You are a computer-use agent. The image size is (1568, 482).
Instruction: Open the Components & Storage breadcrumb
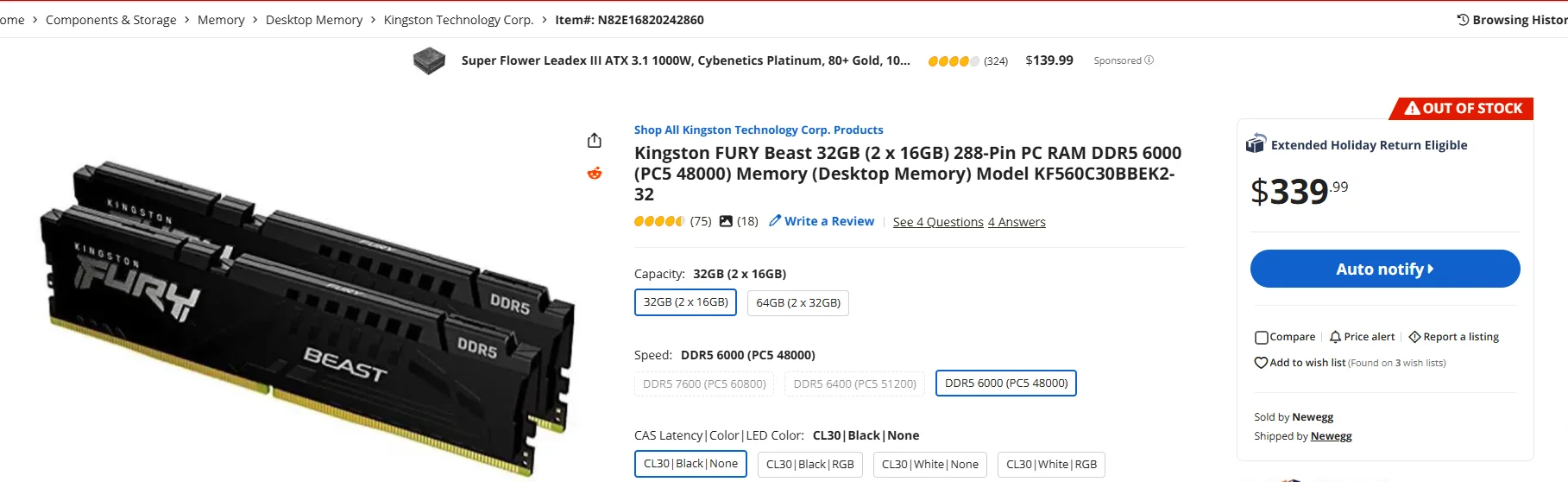click(110, 20)
